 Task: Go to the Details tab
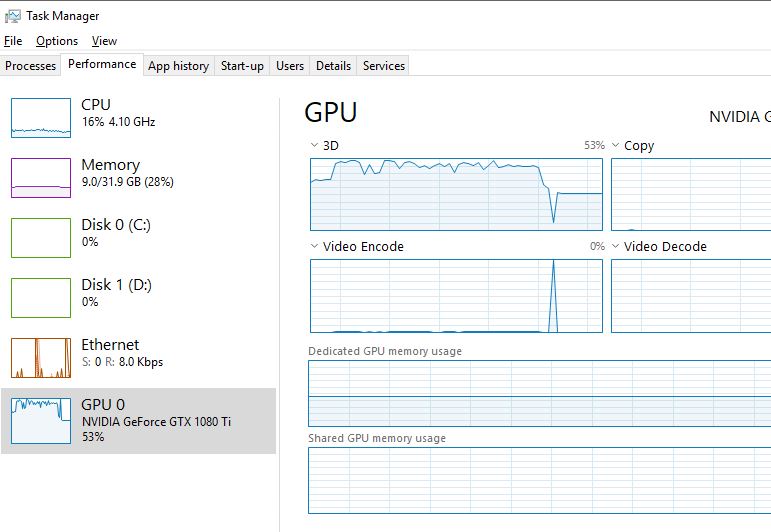click(333, 66)
